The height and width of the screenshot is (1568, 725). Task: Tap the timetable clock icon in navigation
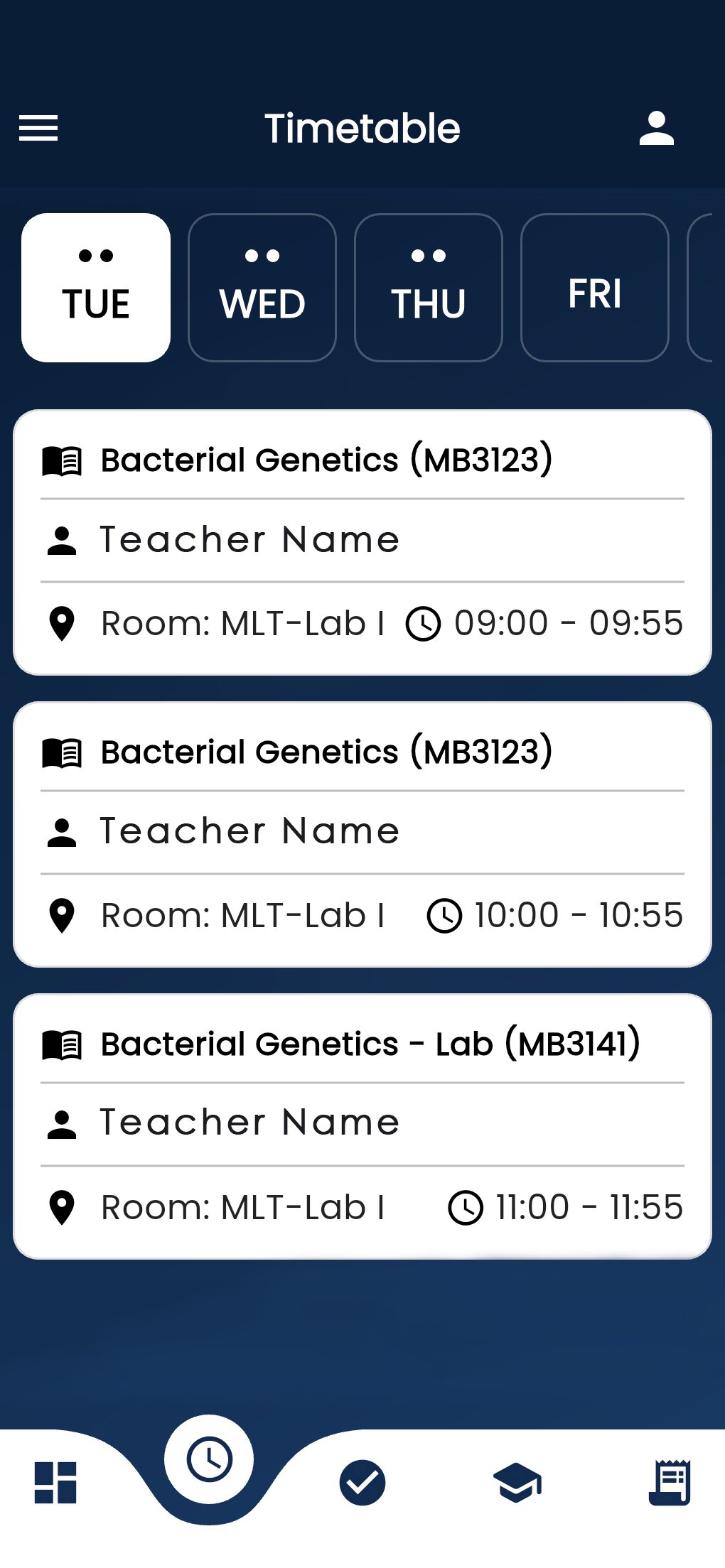click(x=209, y=1459)
